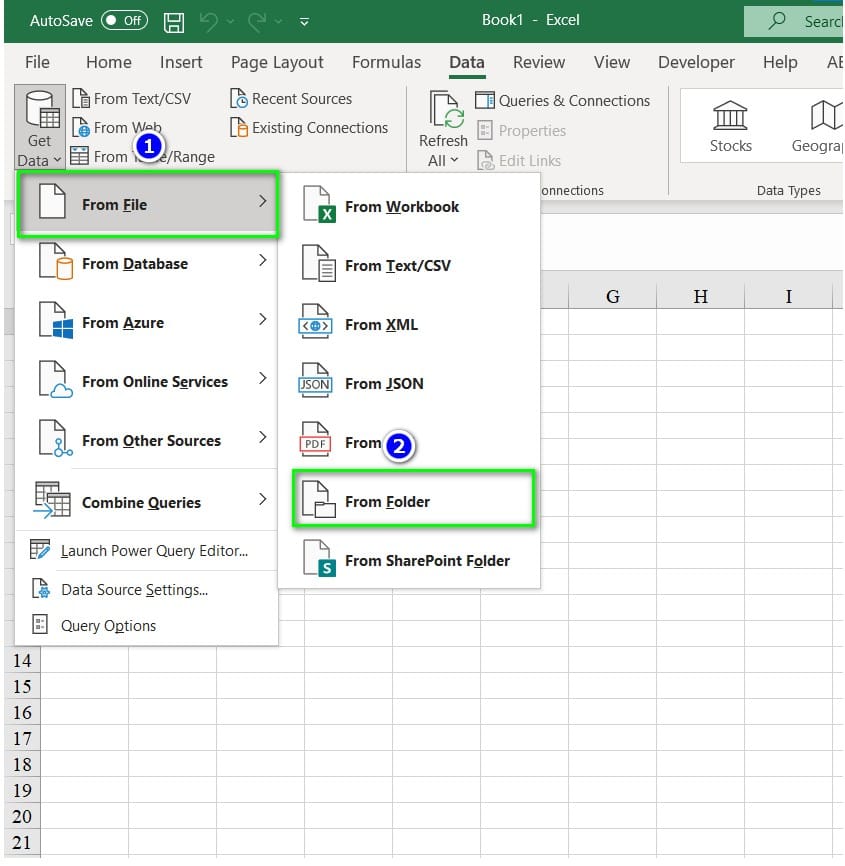Click the column I header
Screen dimensions: 845x866
pos(788,297)
